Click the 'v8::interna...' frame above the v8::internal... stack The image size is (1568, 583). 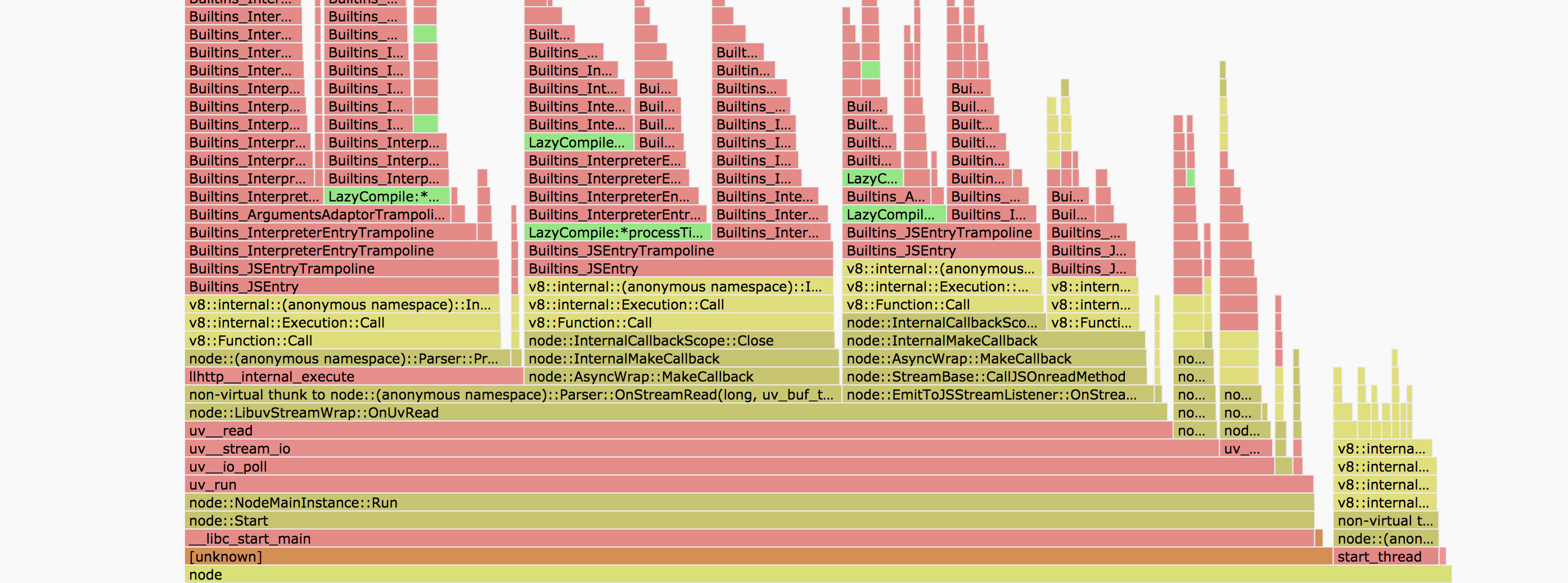coord(1382,449)
